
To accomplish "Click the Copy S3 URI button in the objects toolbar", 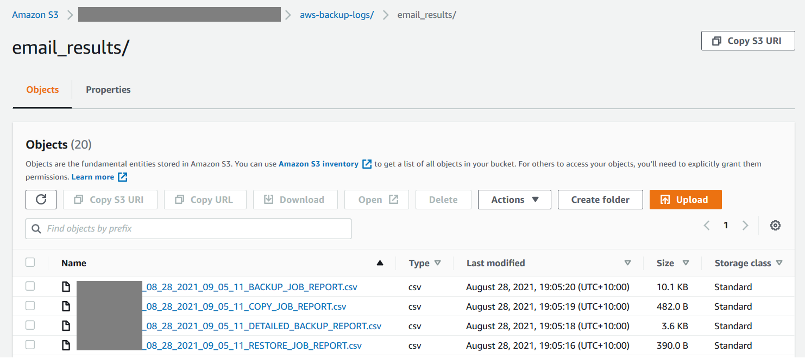I will point(110,200).
